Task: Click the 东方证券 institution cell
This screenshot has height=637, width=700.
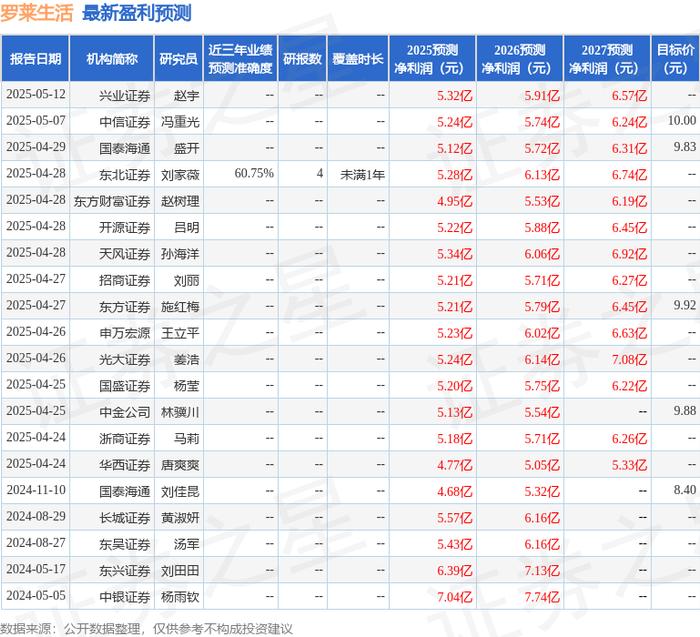Action: tap(125, 307)
